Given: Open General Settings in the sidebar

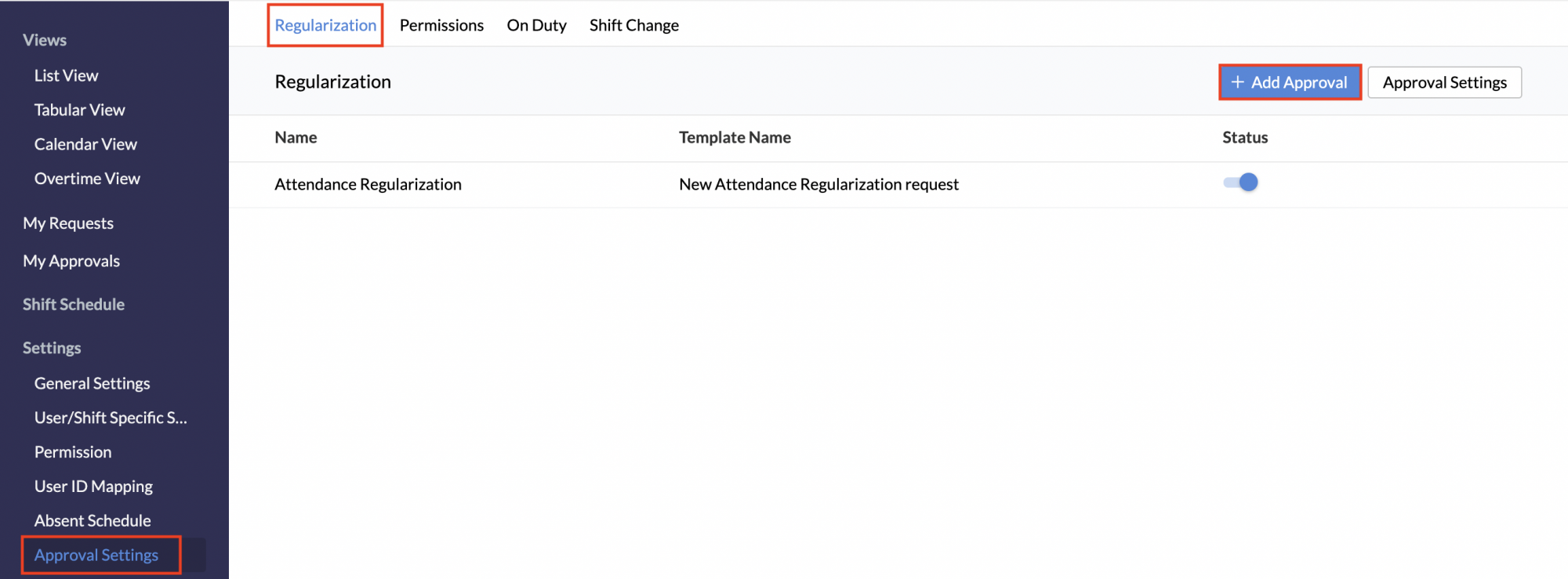Looking at the screenshot, I should click(x=93, y=383).
